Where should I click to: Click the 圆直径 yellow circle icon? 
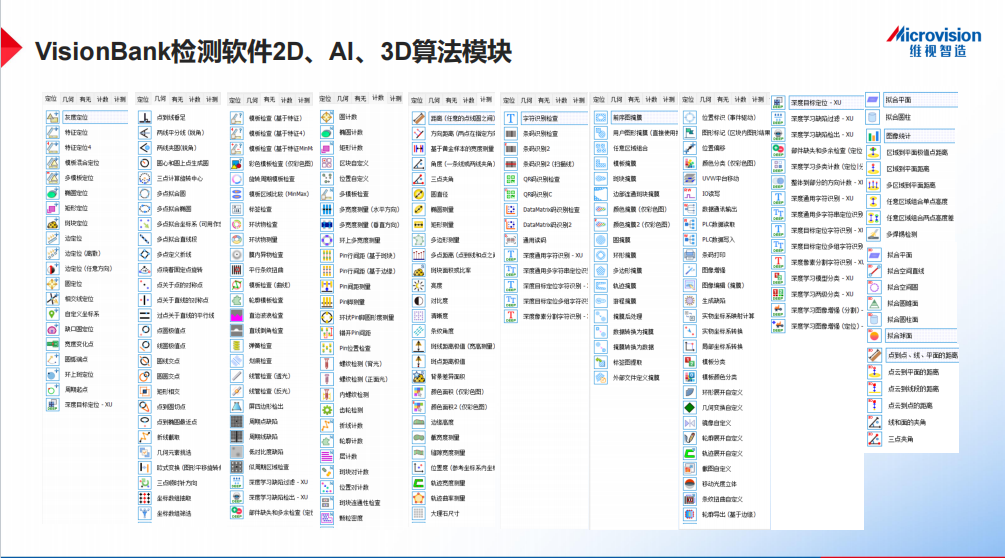pos(419,194)
